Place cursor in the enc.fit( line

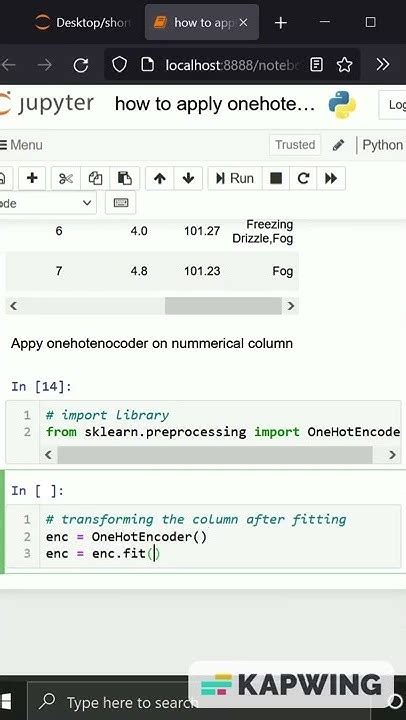pyautogui.click(x=103, y=554)
